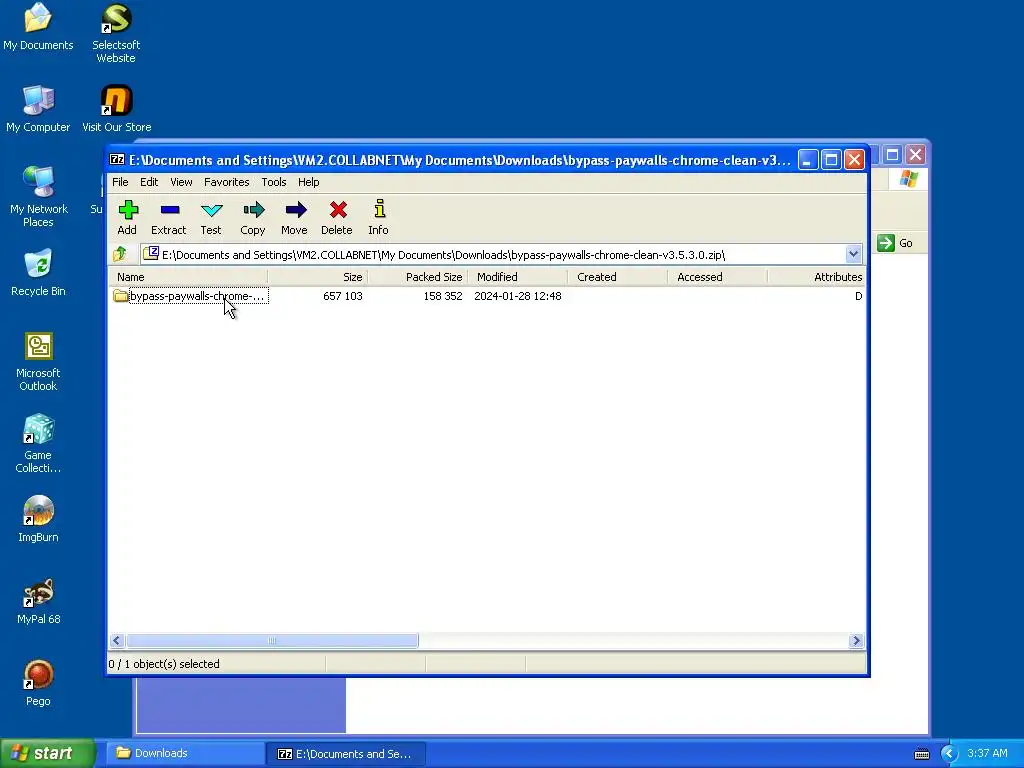This screenshot has height=768, width=1024.
Task: Open My Documents desktop icon
Action: (38, 27)
